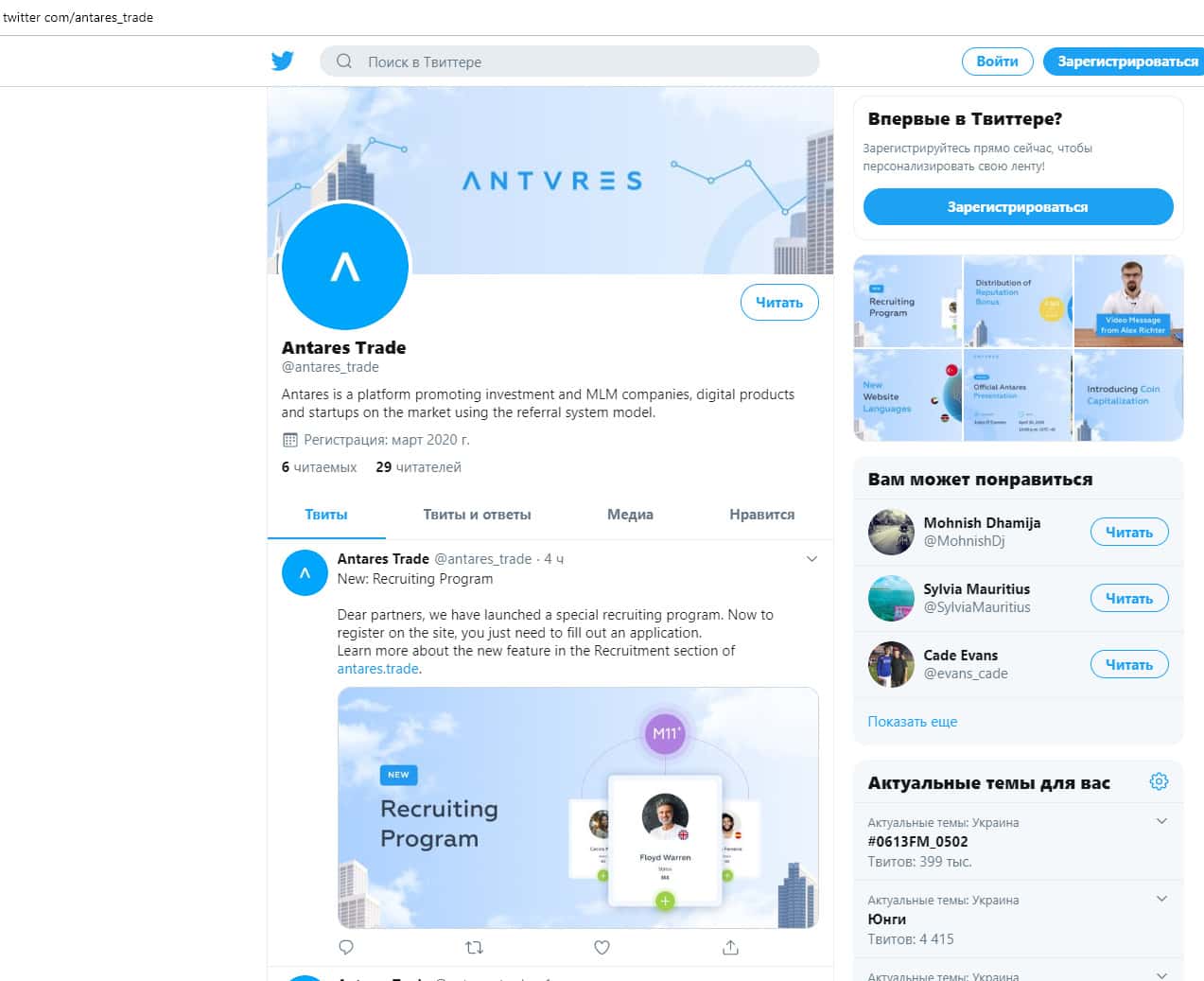The width and height of the screenshot is (1204, 981).
Task: Click the Войти login button
Action: pyautogui.click(x=998, y=61)
